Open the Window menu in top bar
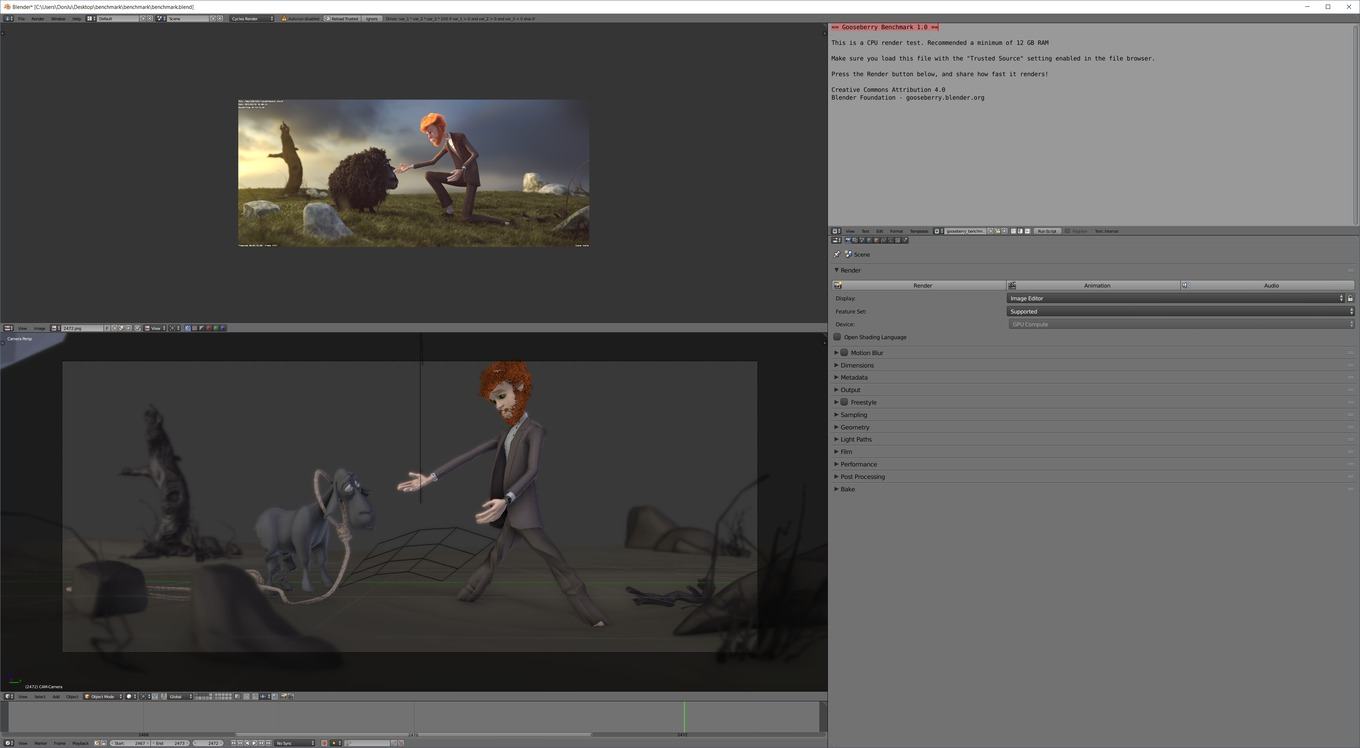 tap(58, 18)
